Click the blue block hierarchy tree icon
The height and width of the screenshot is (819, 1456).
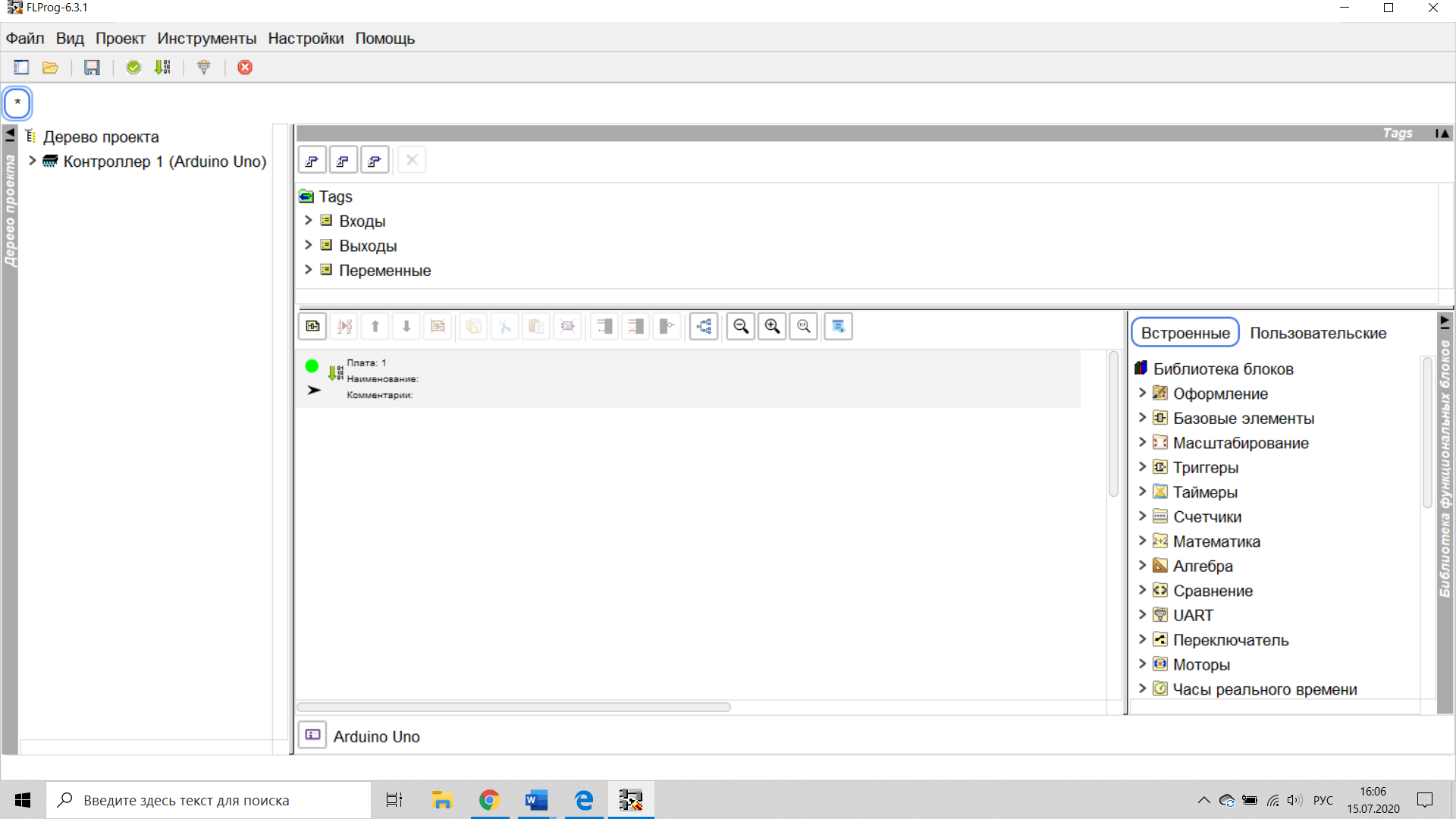click(704, 326)
